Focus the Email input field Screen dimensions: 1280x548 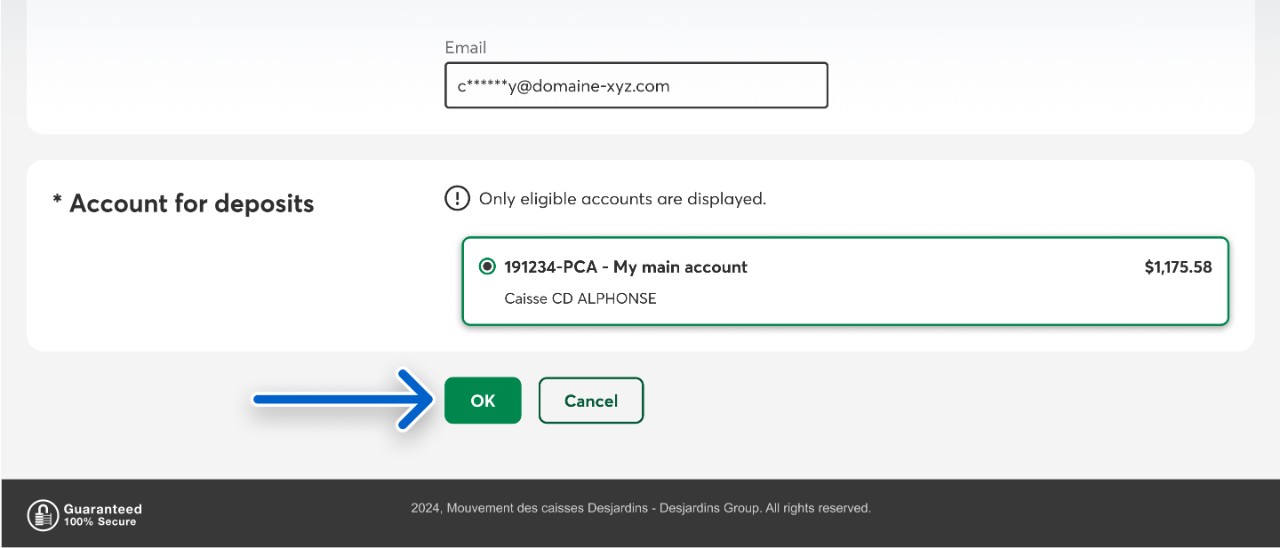click(x=636, y=85)
